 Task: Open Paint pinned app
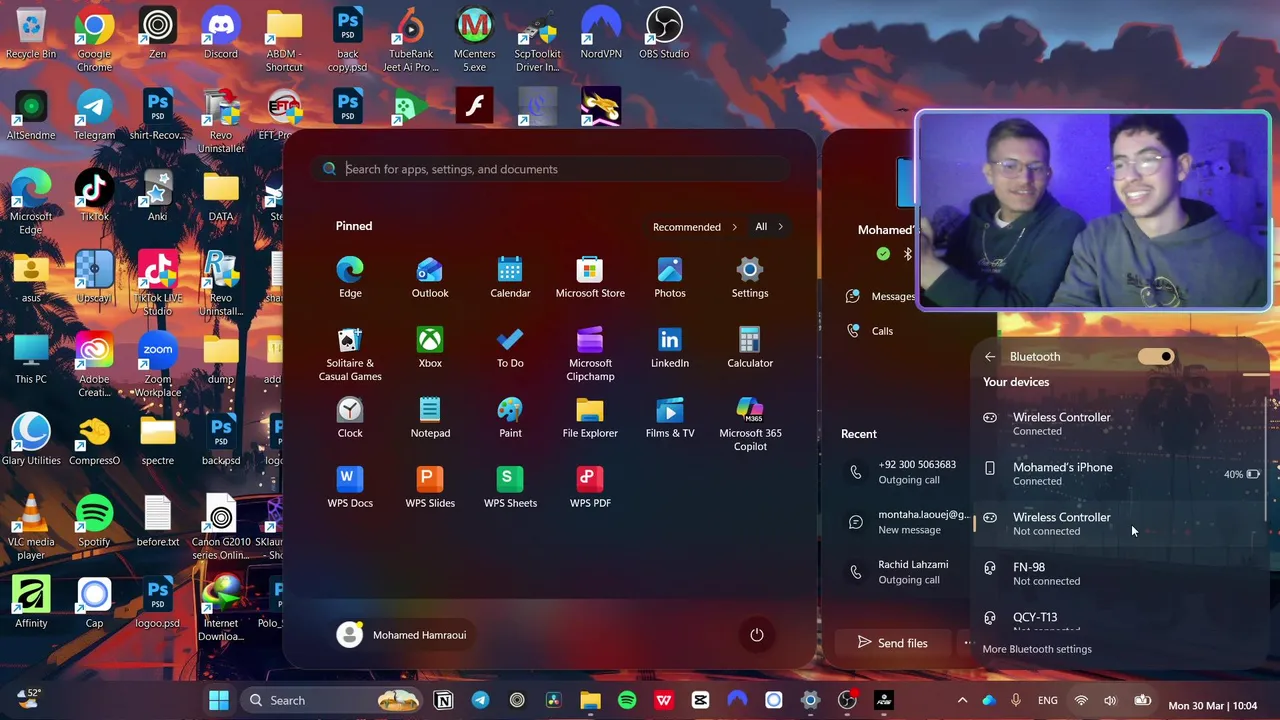(510, 418)
